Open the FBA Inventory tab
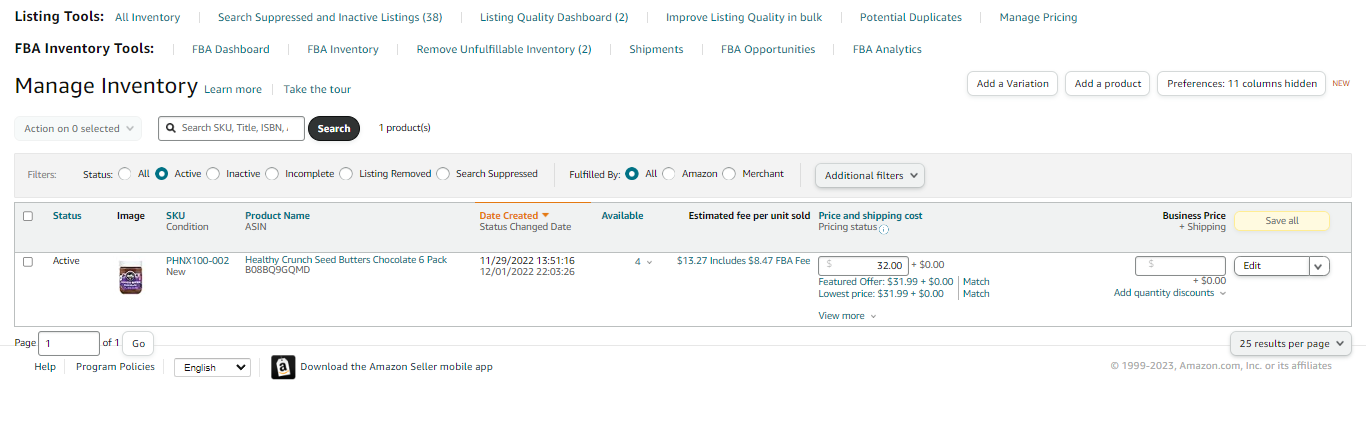The height and width of the screenshot is (426, 1366). click(343, 49)
